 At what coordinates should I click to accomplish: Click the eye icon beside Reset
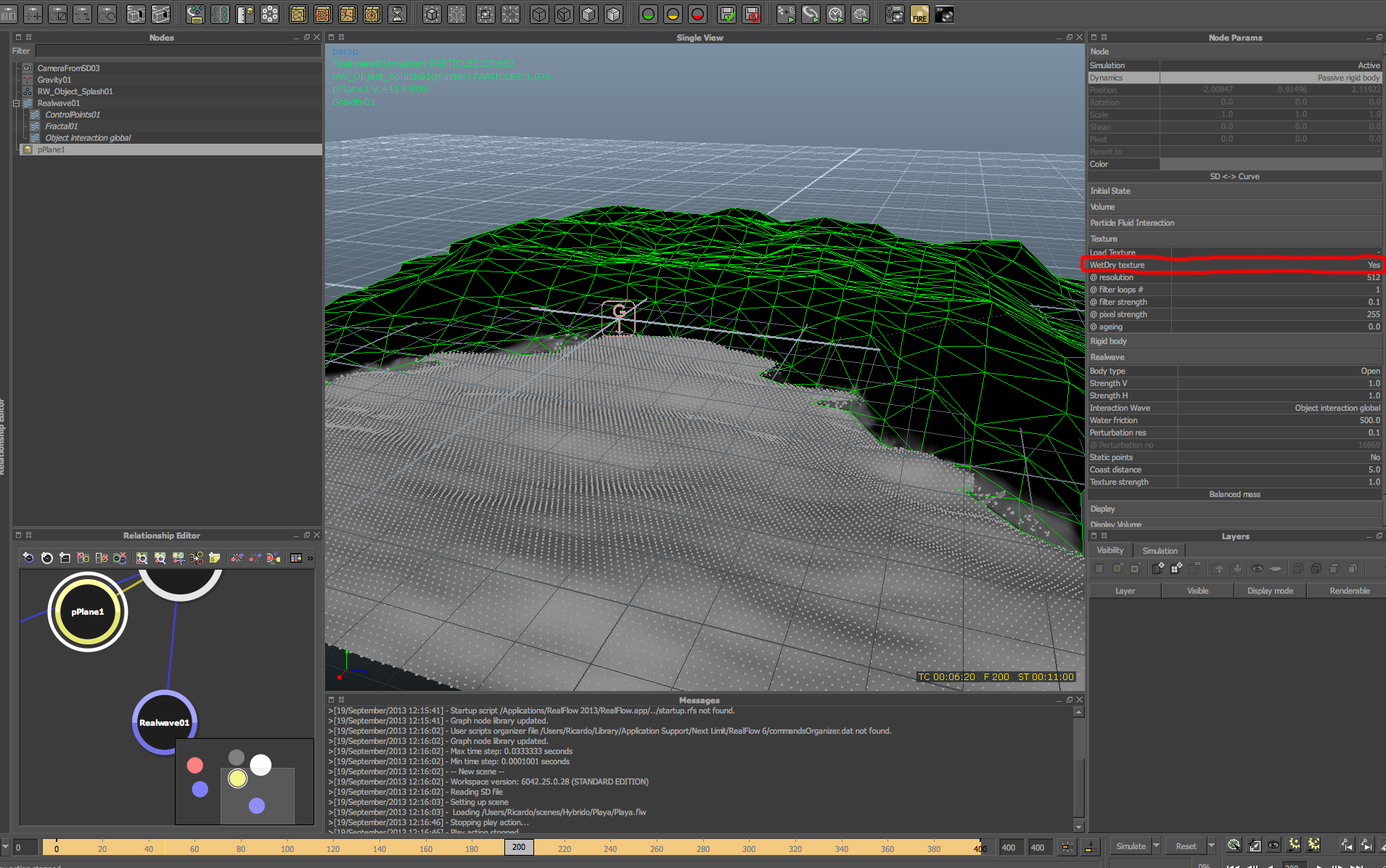(1274, 846)
